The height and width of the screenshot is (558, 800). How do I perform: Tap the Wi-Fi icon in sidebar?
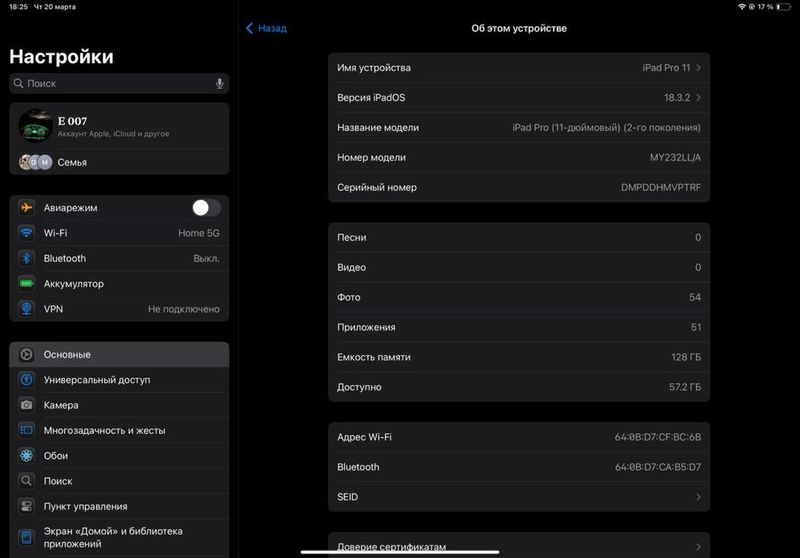(x=27, y=233)
